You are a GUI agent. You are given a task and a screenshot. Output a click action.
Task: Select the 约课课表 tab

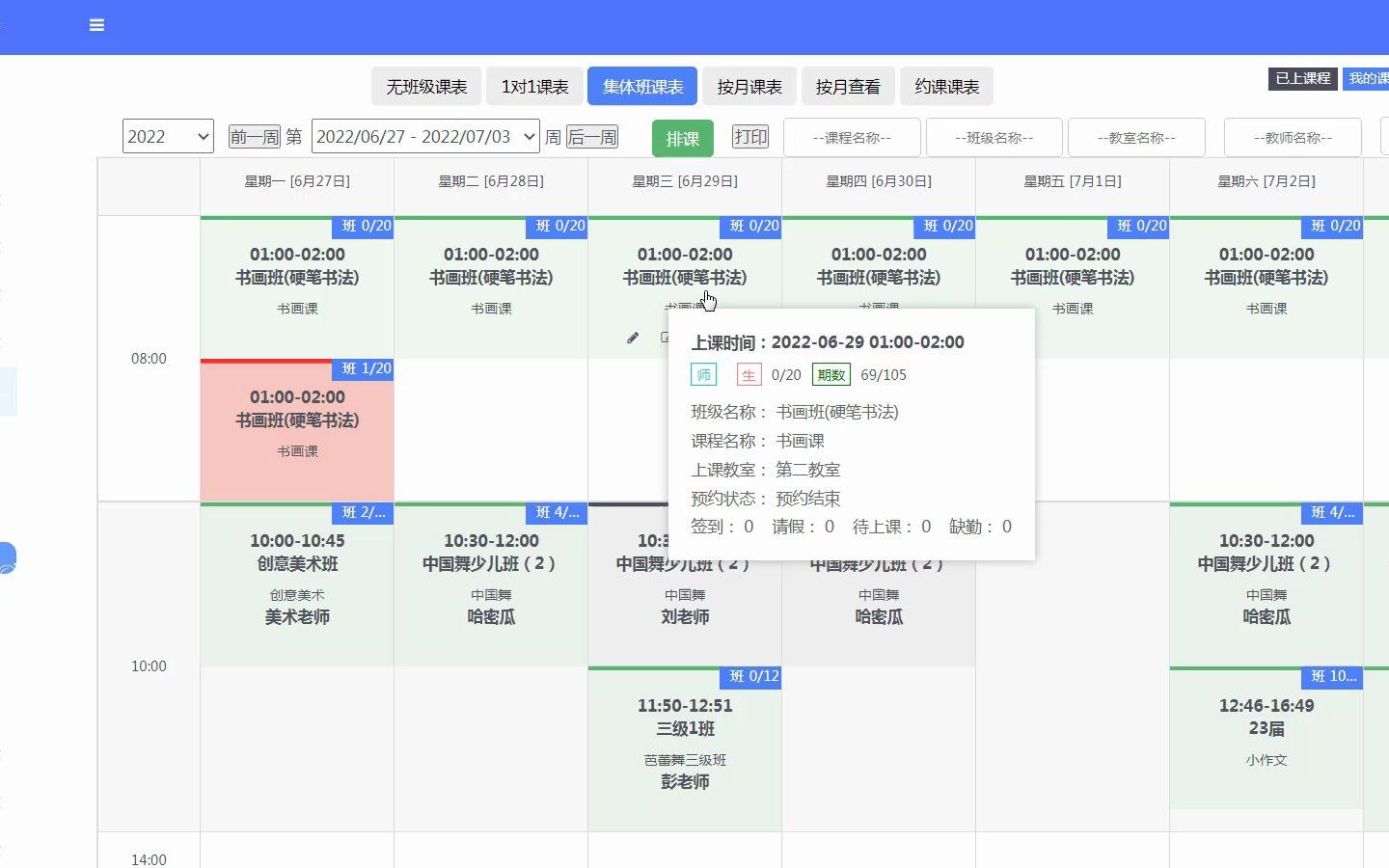946,87
